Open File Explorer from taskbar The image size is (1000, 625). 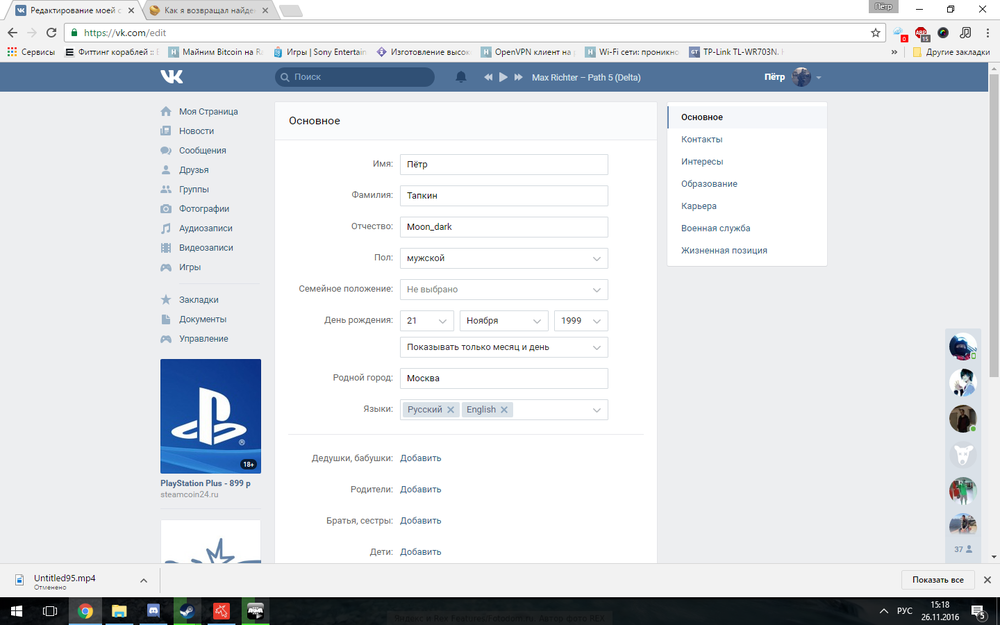pyautogui.click(x=119, y=611)
